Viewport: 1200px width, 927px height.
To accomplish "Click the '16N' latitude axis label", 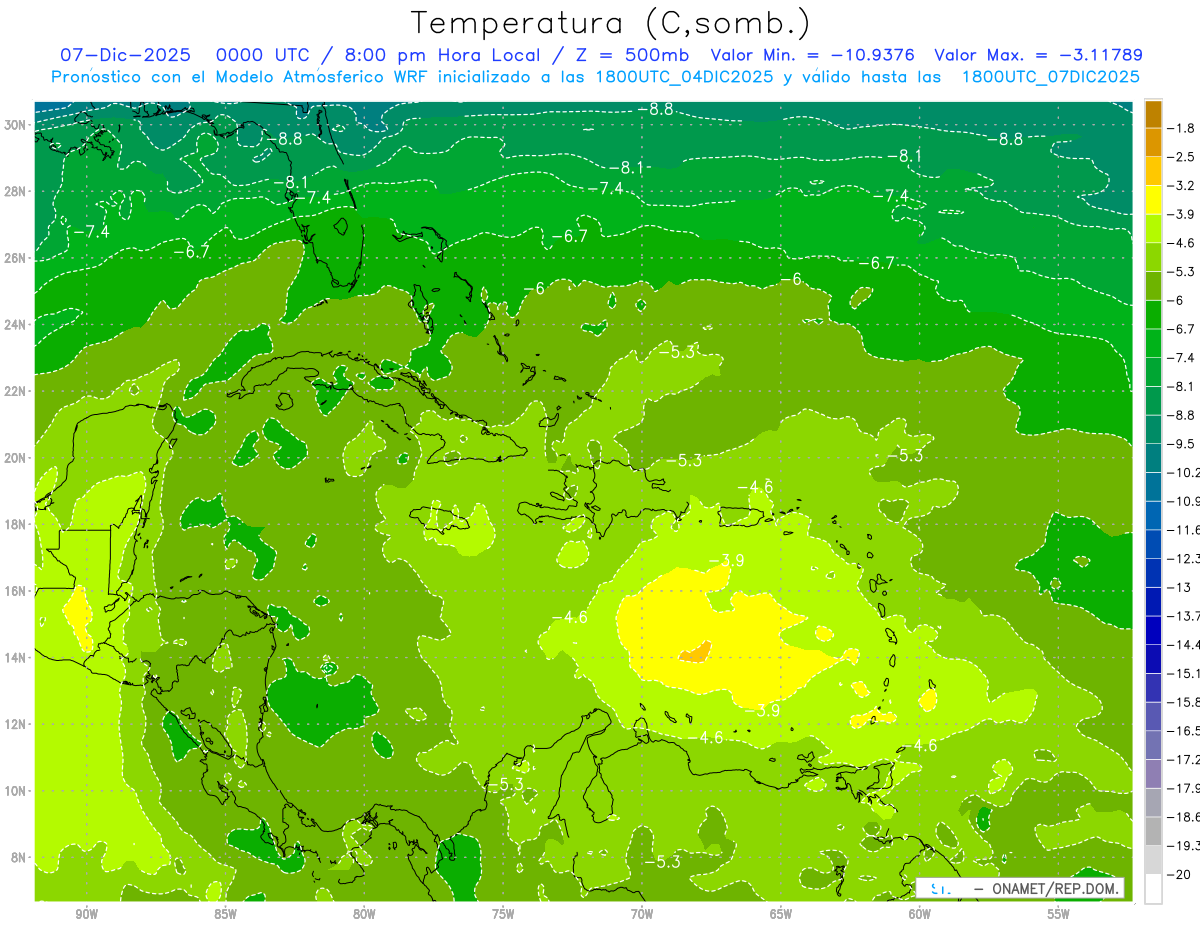I will coord(16,591).
